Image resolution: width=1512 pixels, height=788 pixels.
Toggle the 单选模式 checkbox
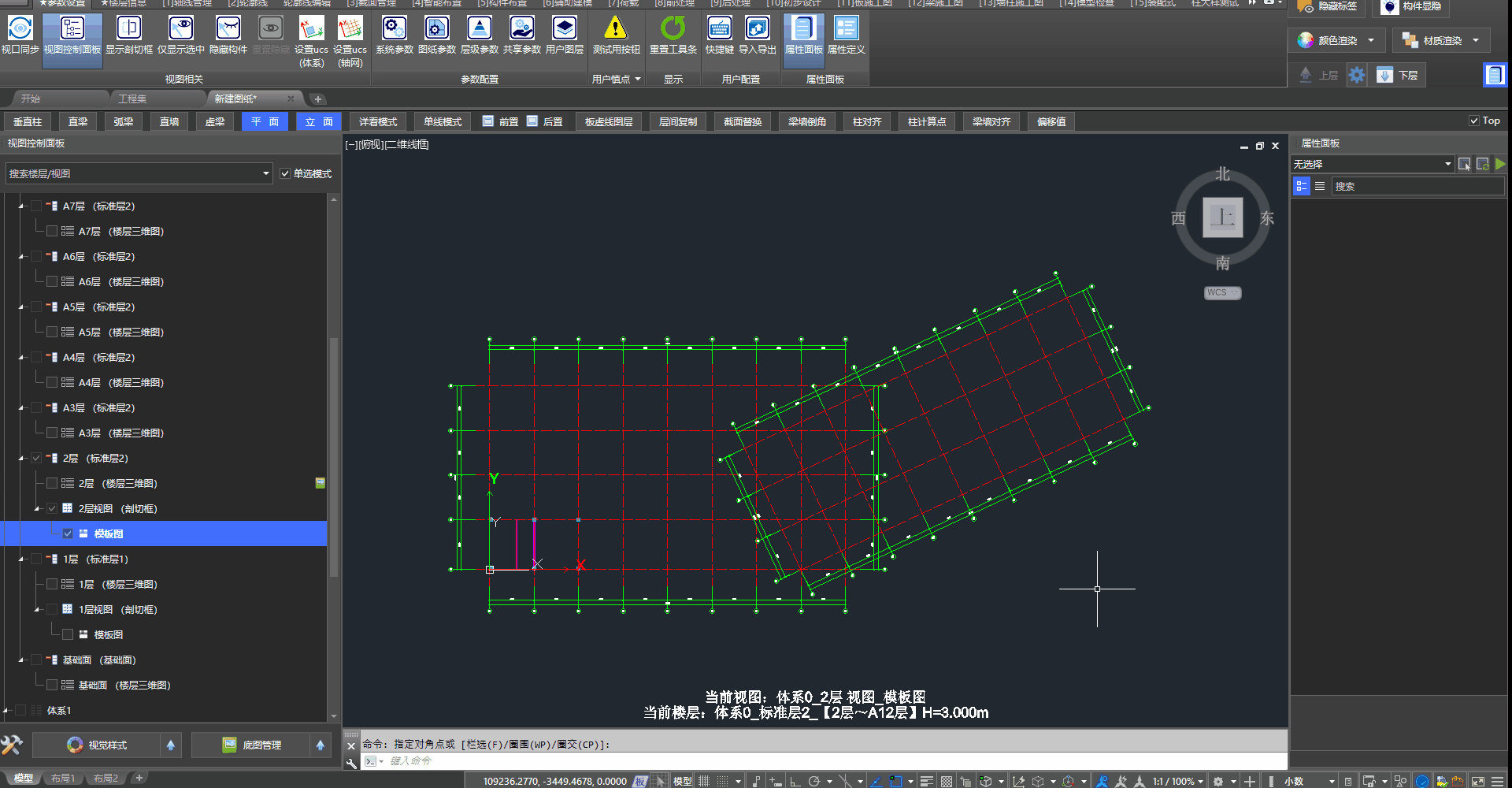click(x=286, y=173)
